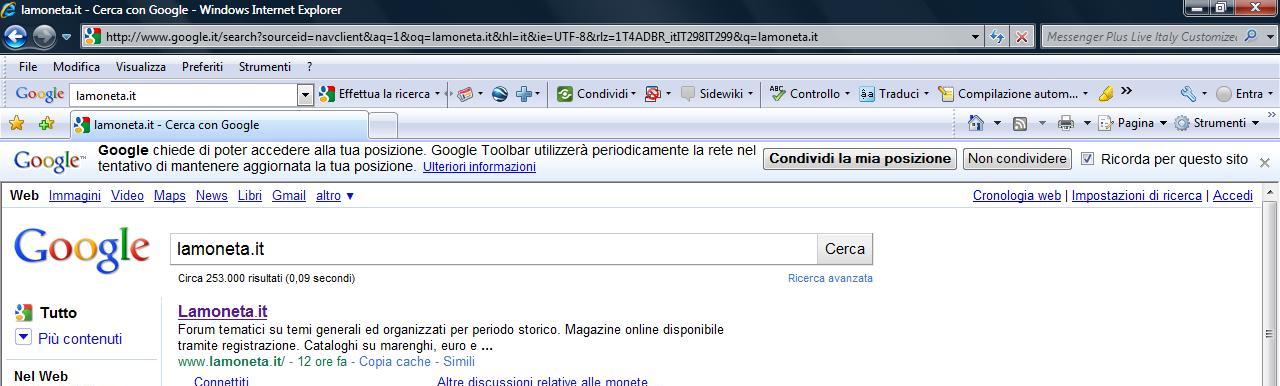This screenshot has height=386, width=1280.
Task: Open the Print dropdown arrow
Action: click(1087, 123)
